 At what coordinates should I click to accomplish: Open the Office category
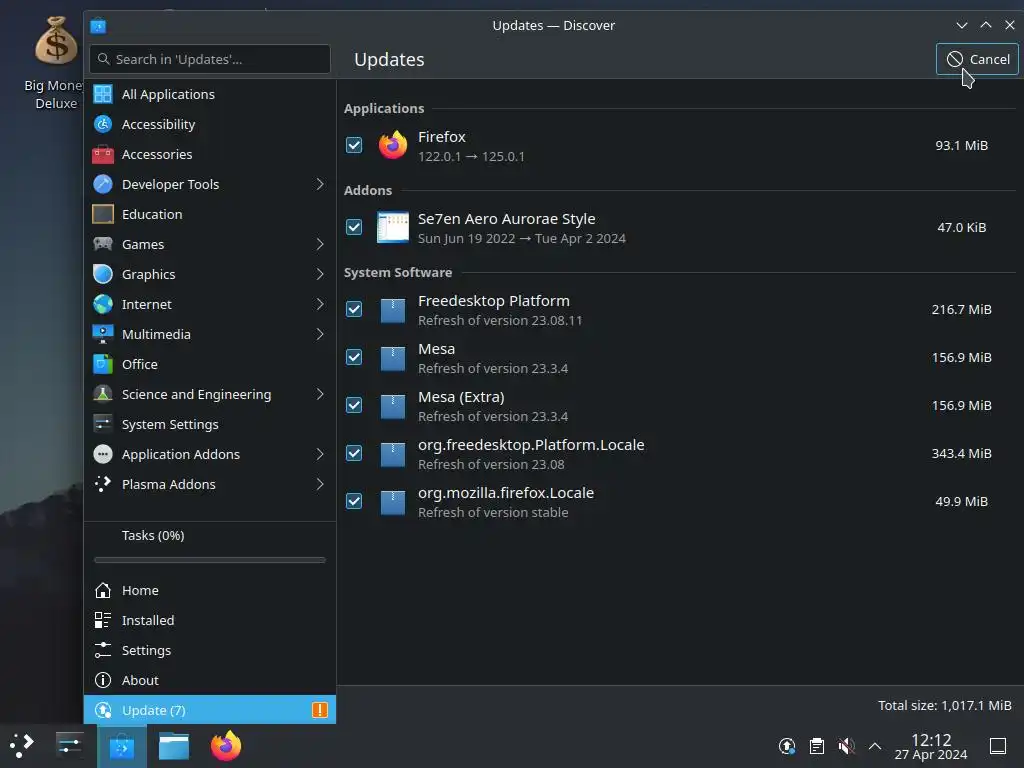click(210, 364)
